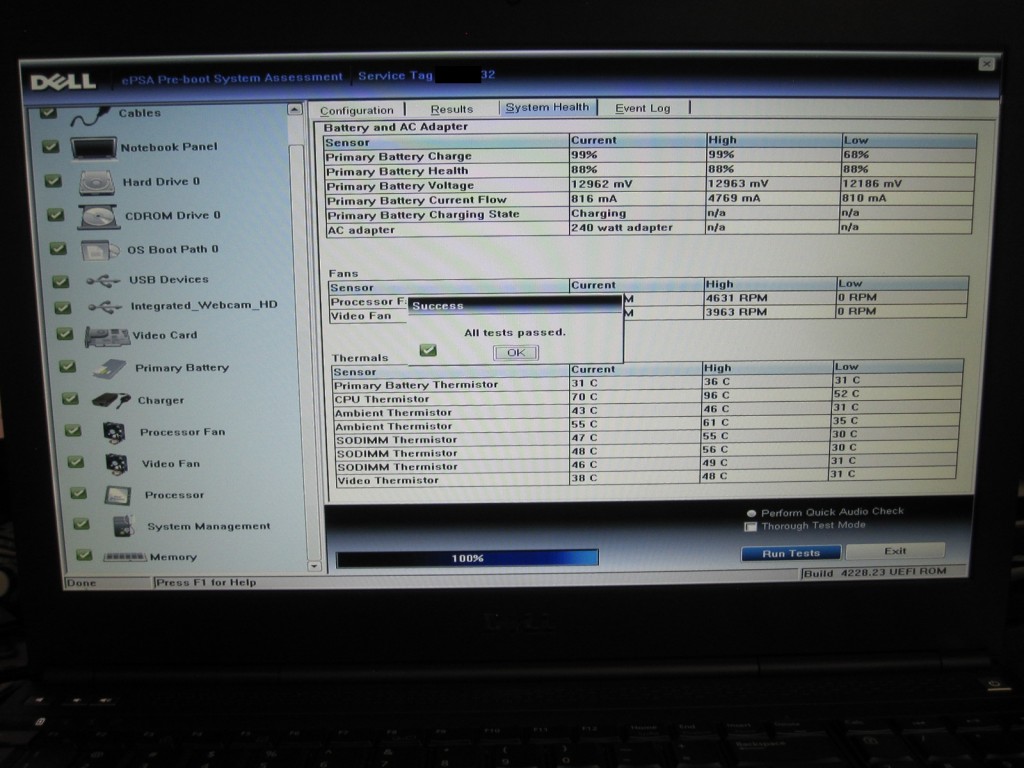Select the Charger adapter icon
The height and width of the screenshot is (768, 1024).
pyautogui.click(x=111, y=400)
